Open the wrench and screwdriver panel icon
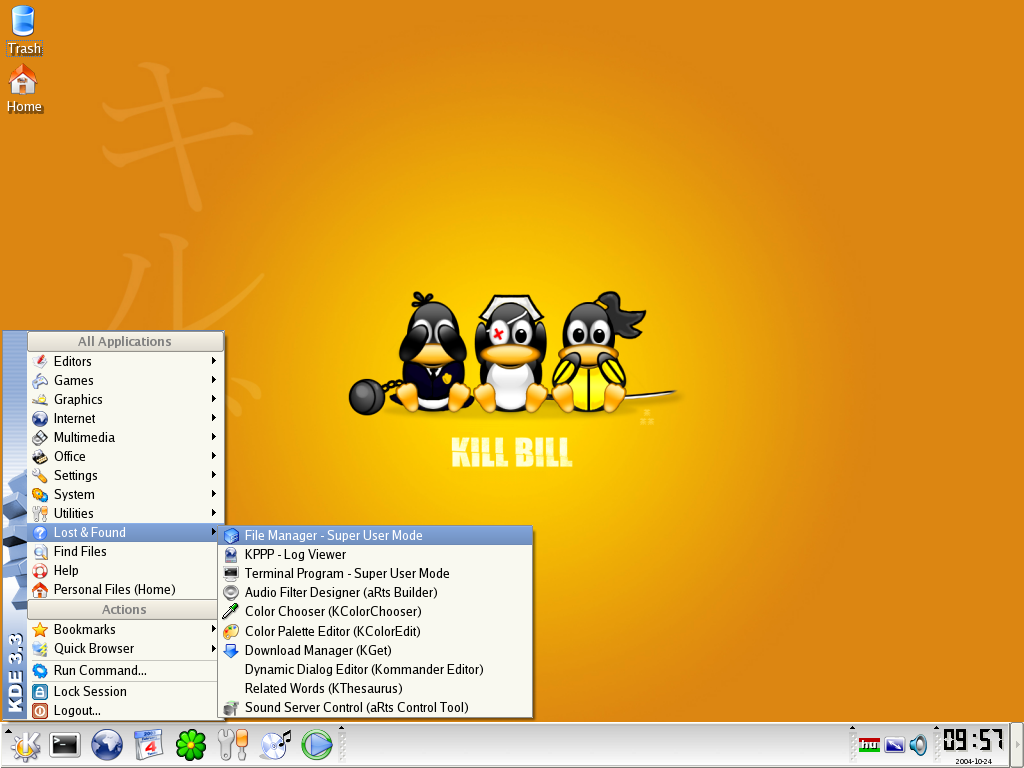 click(x=232, y=744)
